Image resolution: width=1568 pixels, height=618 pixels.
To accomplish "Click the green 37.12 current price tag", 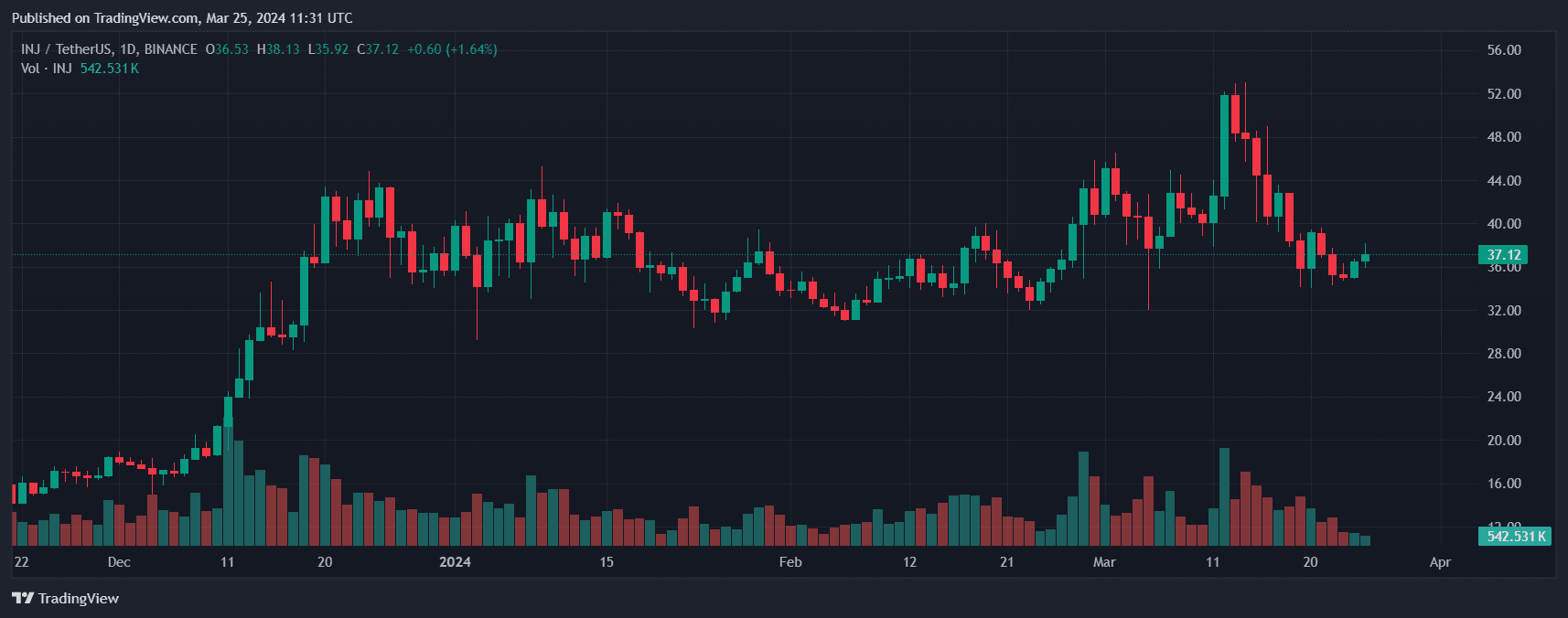I will pyautogui.click(x=1503, y=255).
